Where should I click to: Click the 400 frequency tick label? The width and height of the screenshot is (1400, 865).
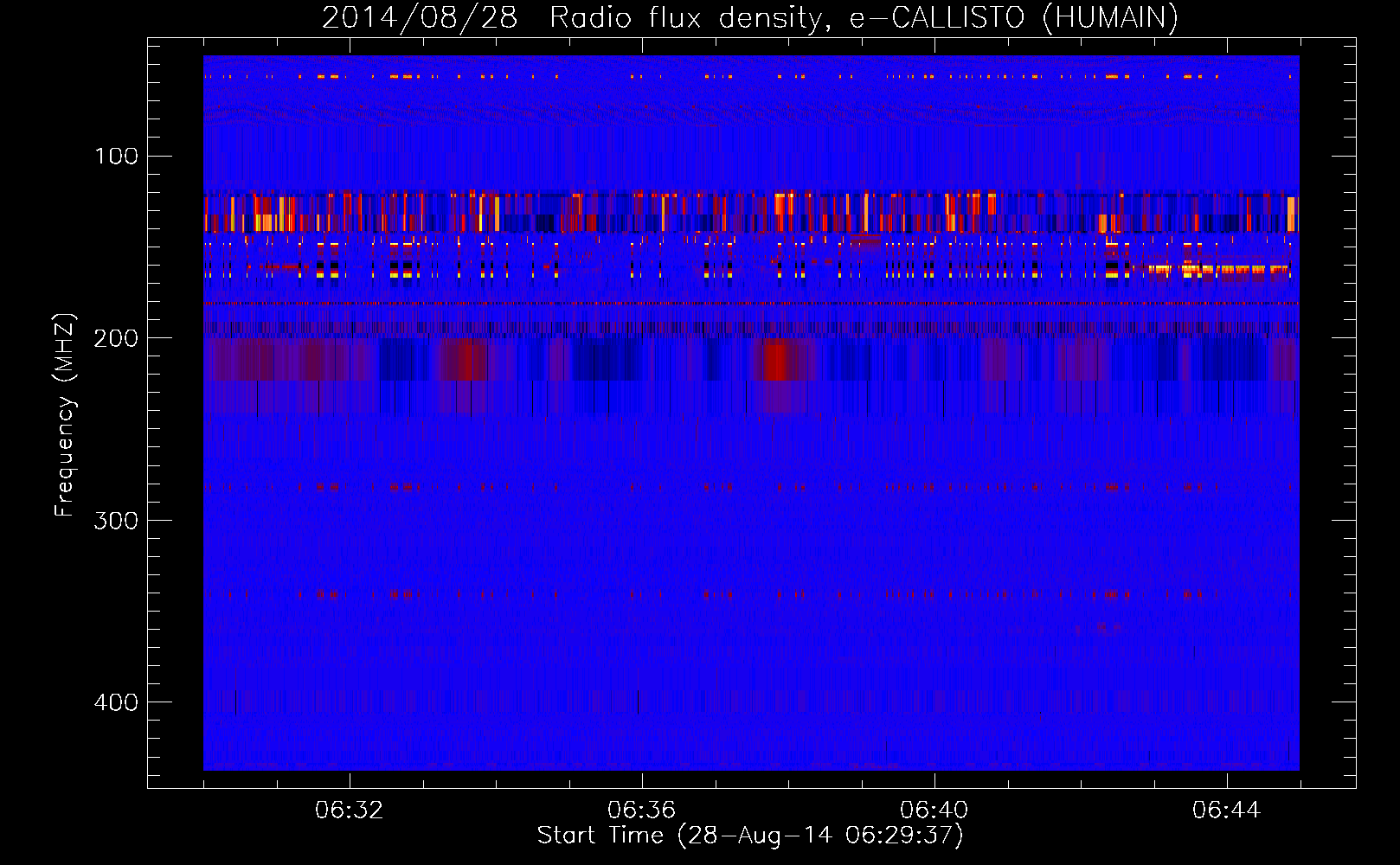[117, 702]
